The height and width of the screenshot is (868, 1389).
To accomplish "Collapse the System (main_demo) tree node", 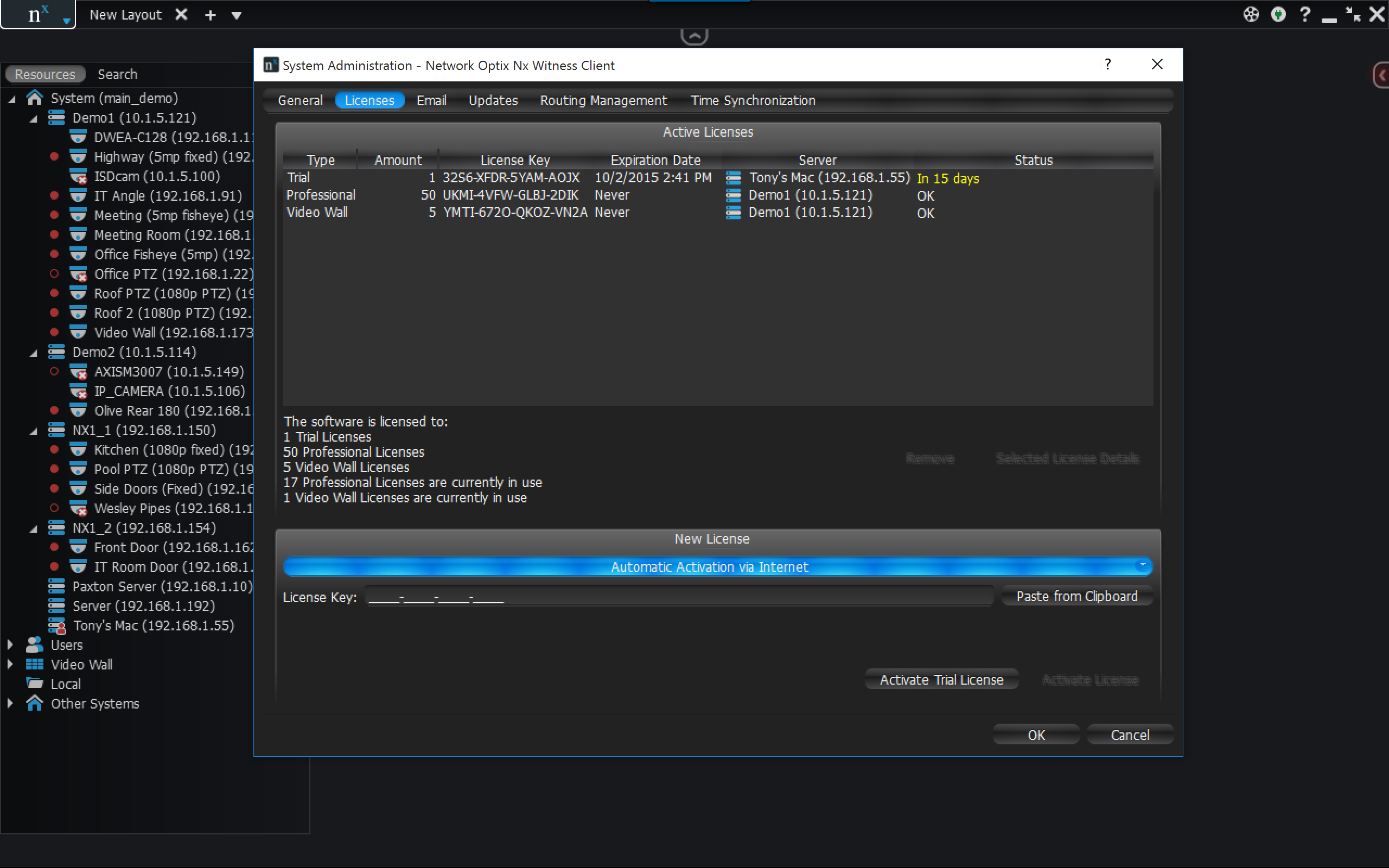I will click(12, 99).
